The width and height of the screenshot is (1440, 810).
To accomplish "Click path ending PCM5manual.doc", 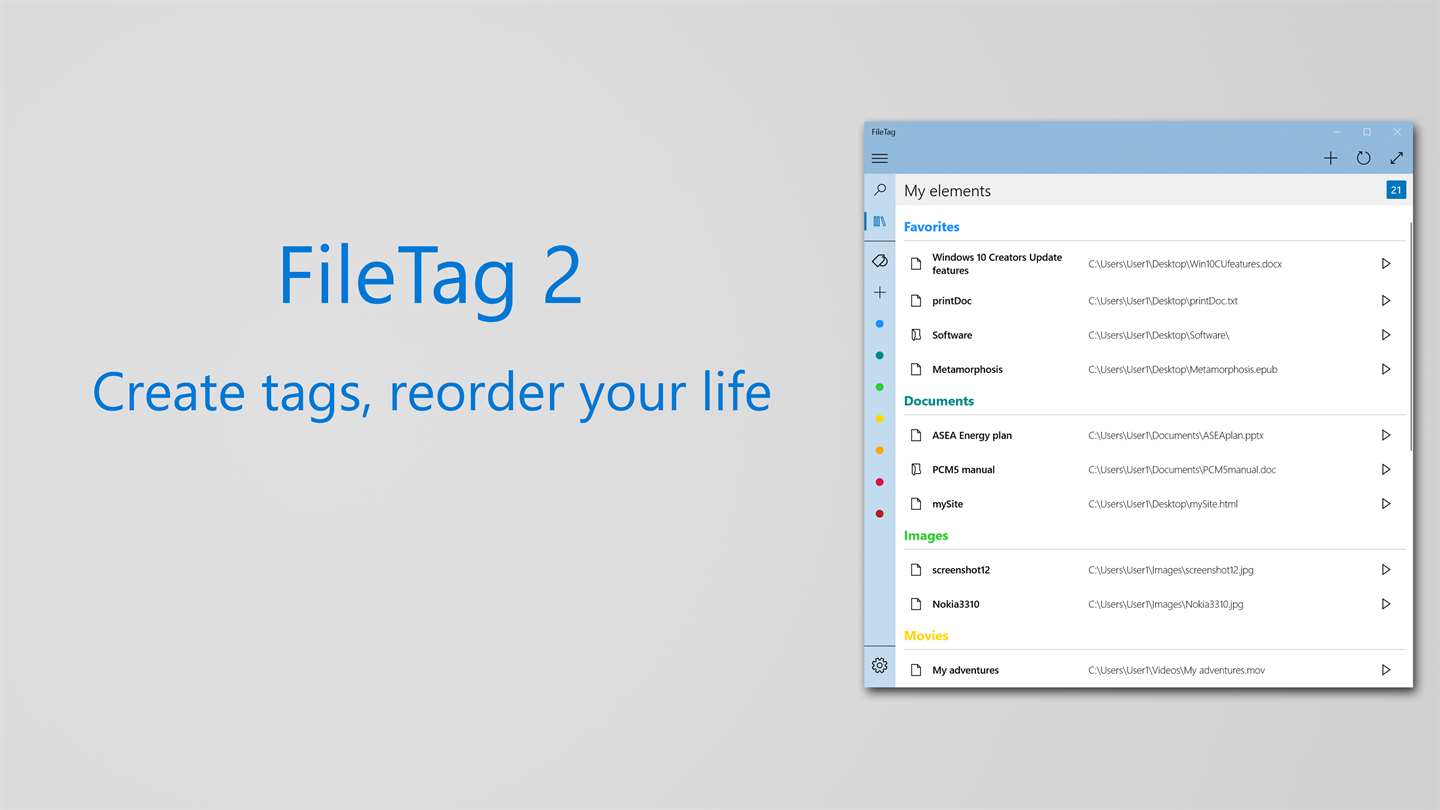I will [1182, 470].
